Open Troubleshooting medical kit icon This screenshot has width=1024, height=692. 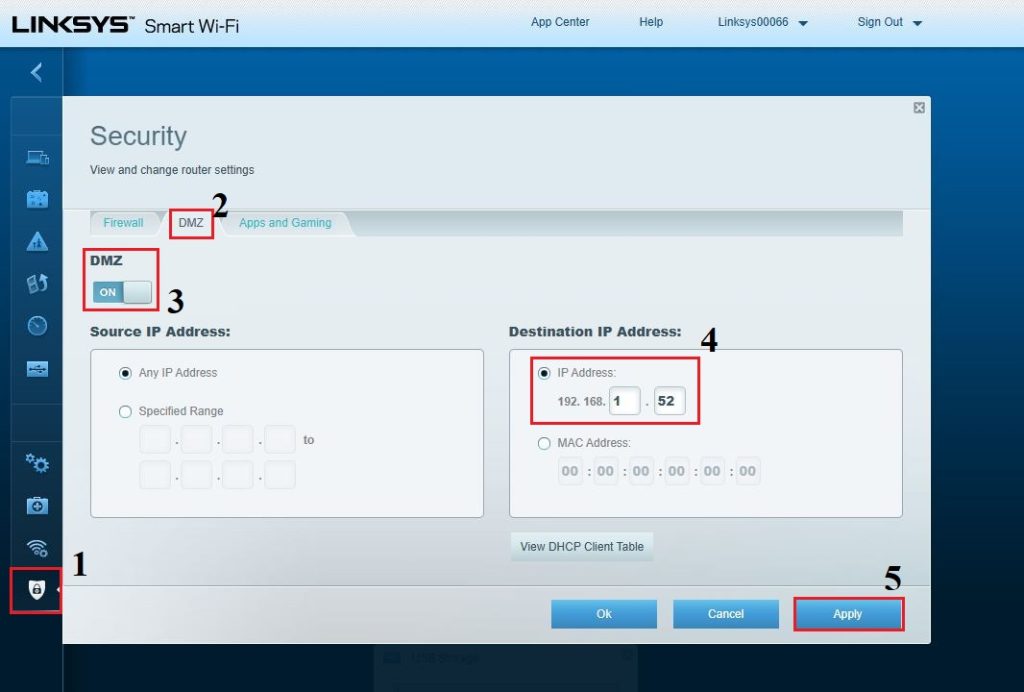pyautogui.click(x=37, y=506)
